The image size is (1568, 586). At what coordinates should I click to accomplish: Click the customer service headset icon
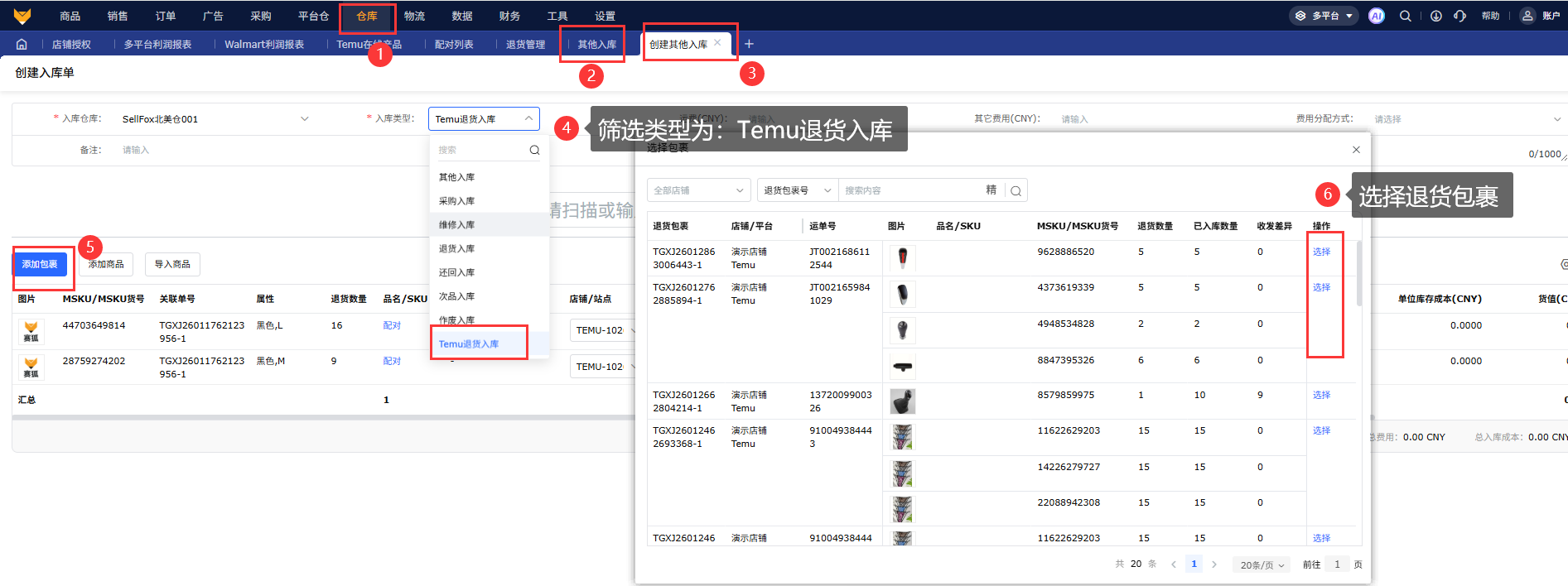1459,16
